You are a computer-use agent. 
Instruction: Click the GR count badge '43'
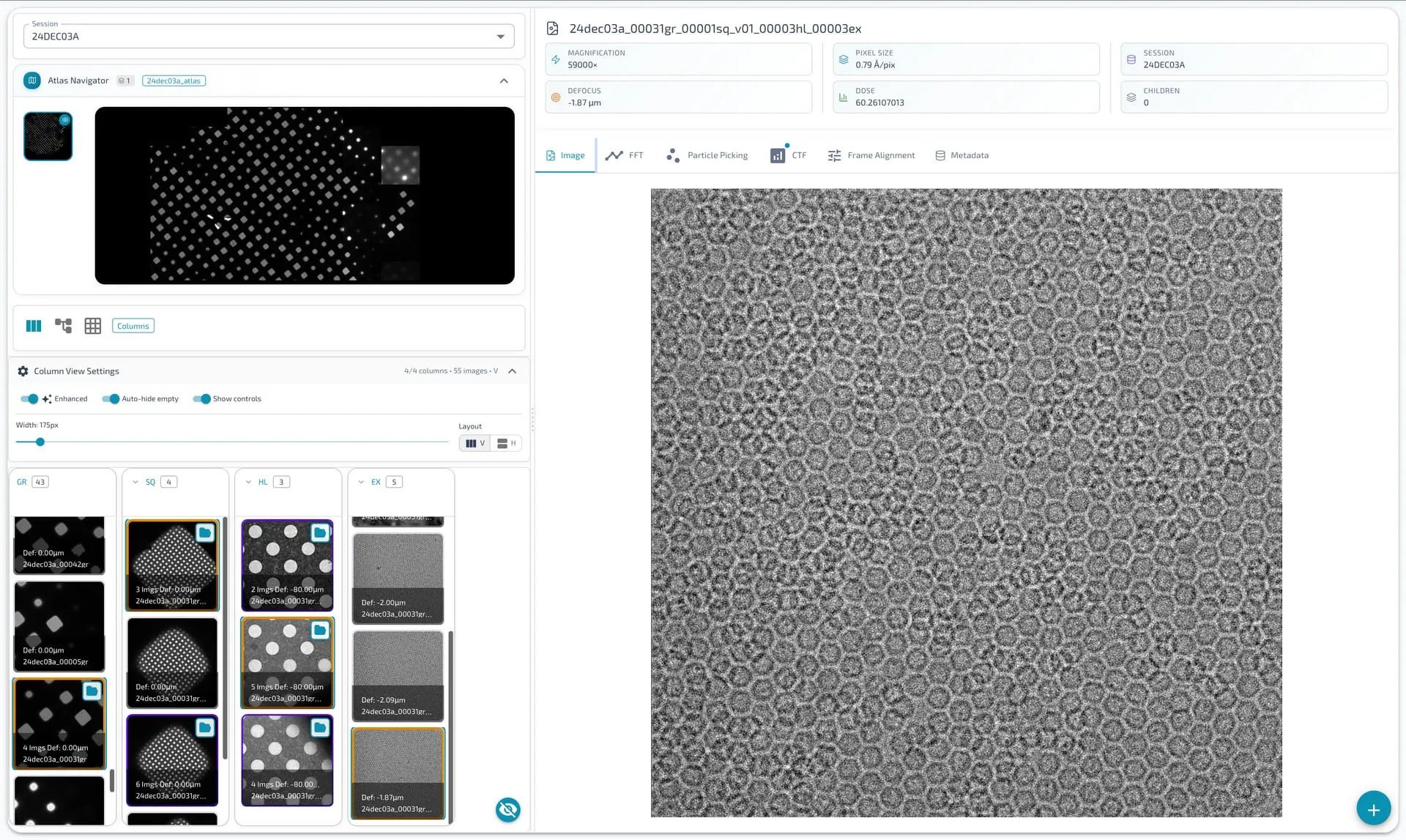tap(40, 482)
